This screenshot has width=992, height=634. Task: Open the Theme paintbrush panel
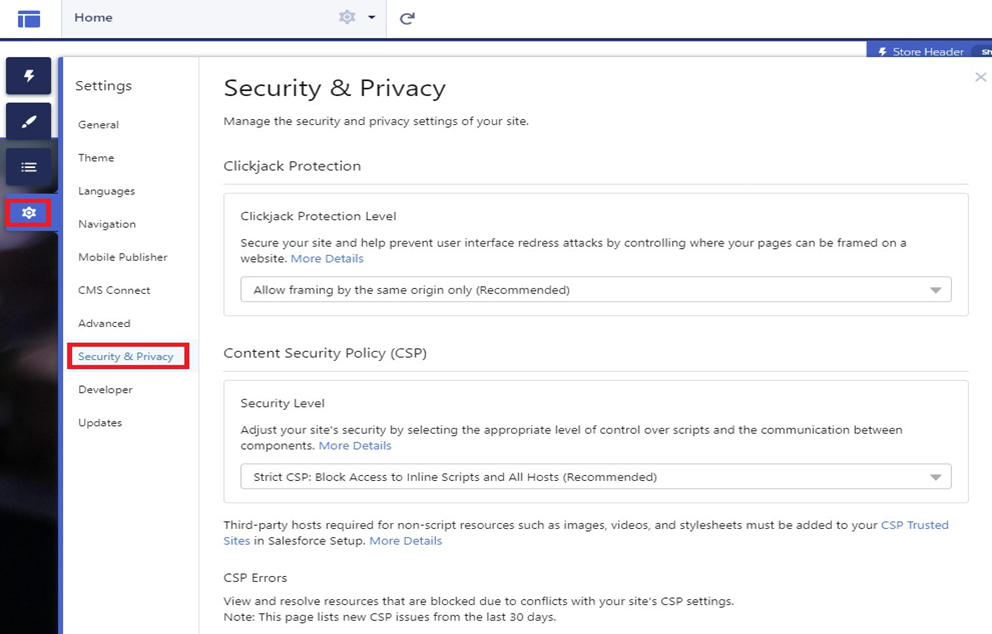[28, 121]
